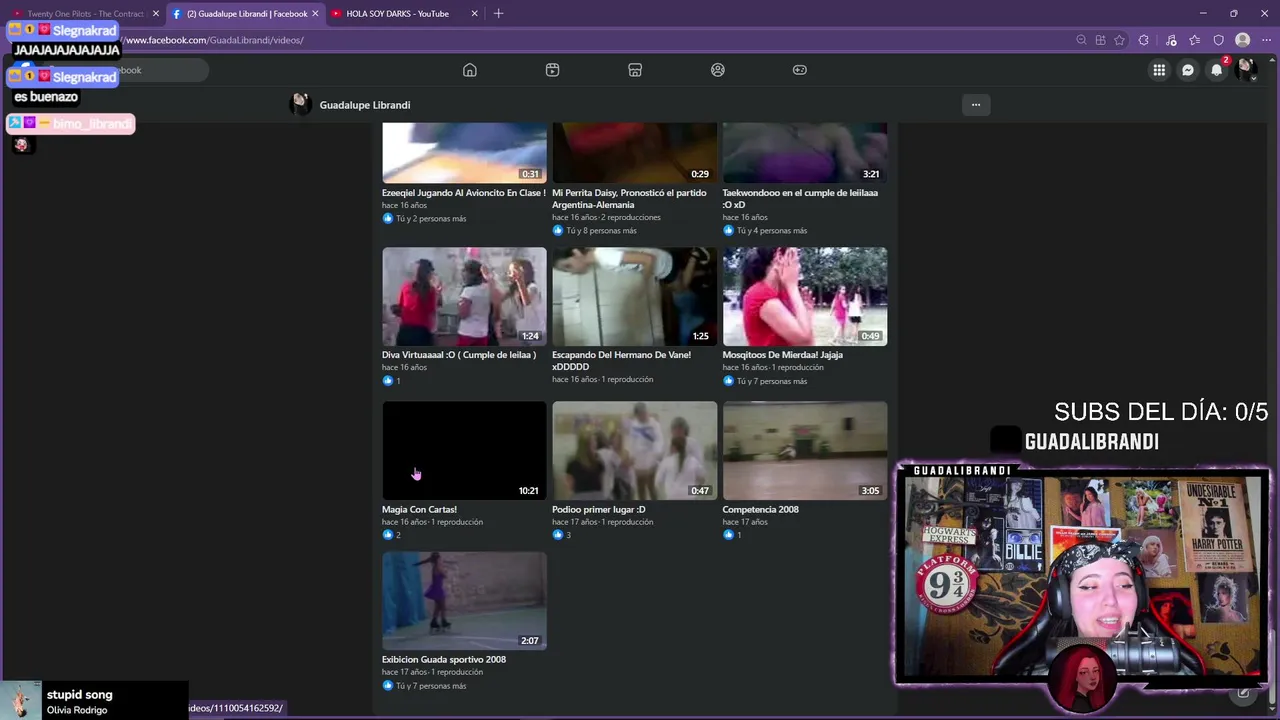This screenshot has height=720, width=1280.
Task: Open Messenger chat icon
Action: click(x=1188, y=70)
